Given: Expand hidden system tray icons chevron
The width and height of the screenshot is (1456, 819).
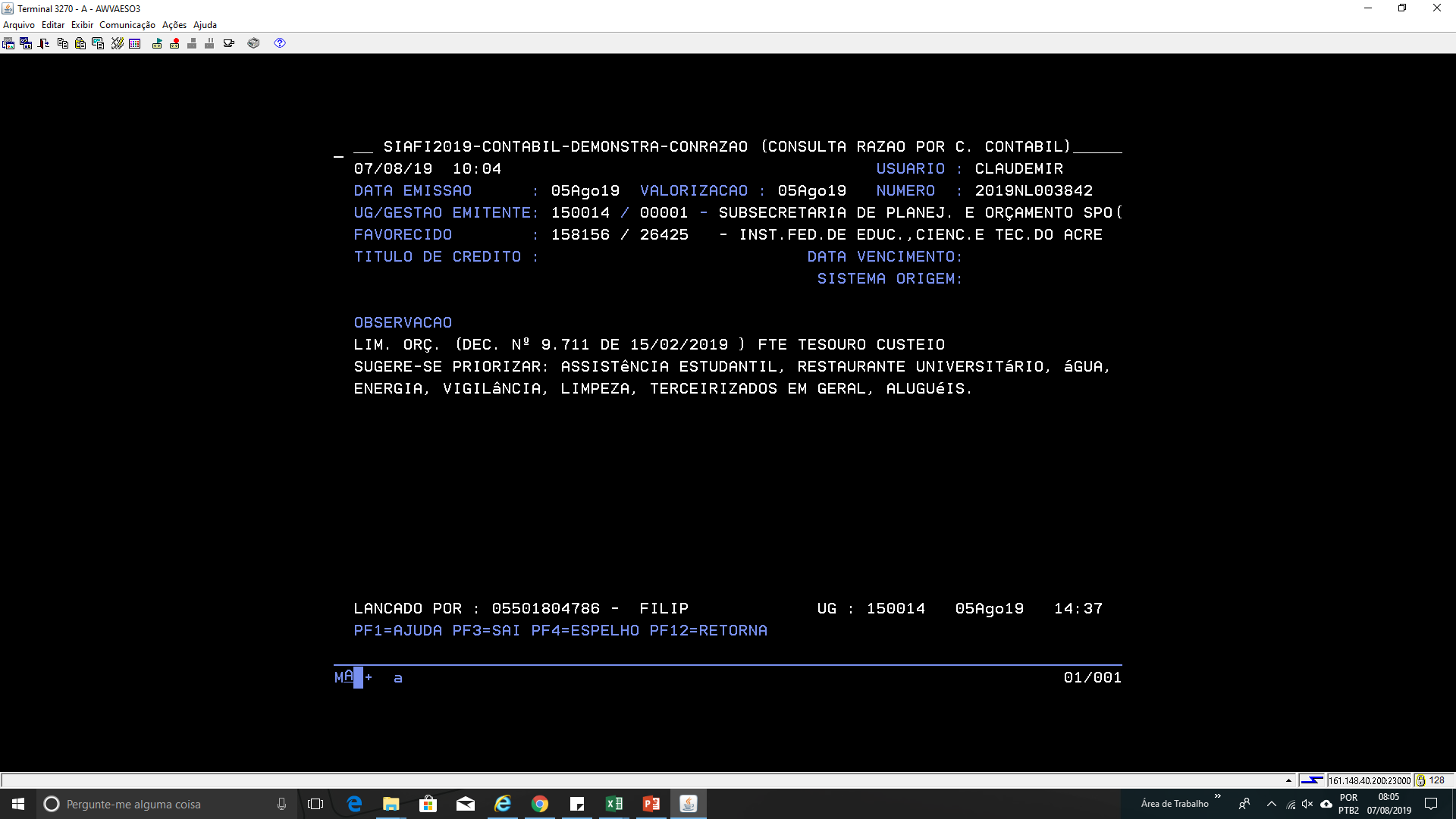Looking at the screenshot, I should coord(1272,804).
